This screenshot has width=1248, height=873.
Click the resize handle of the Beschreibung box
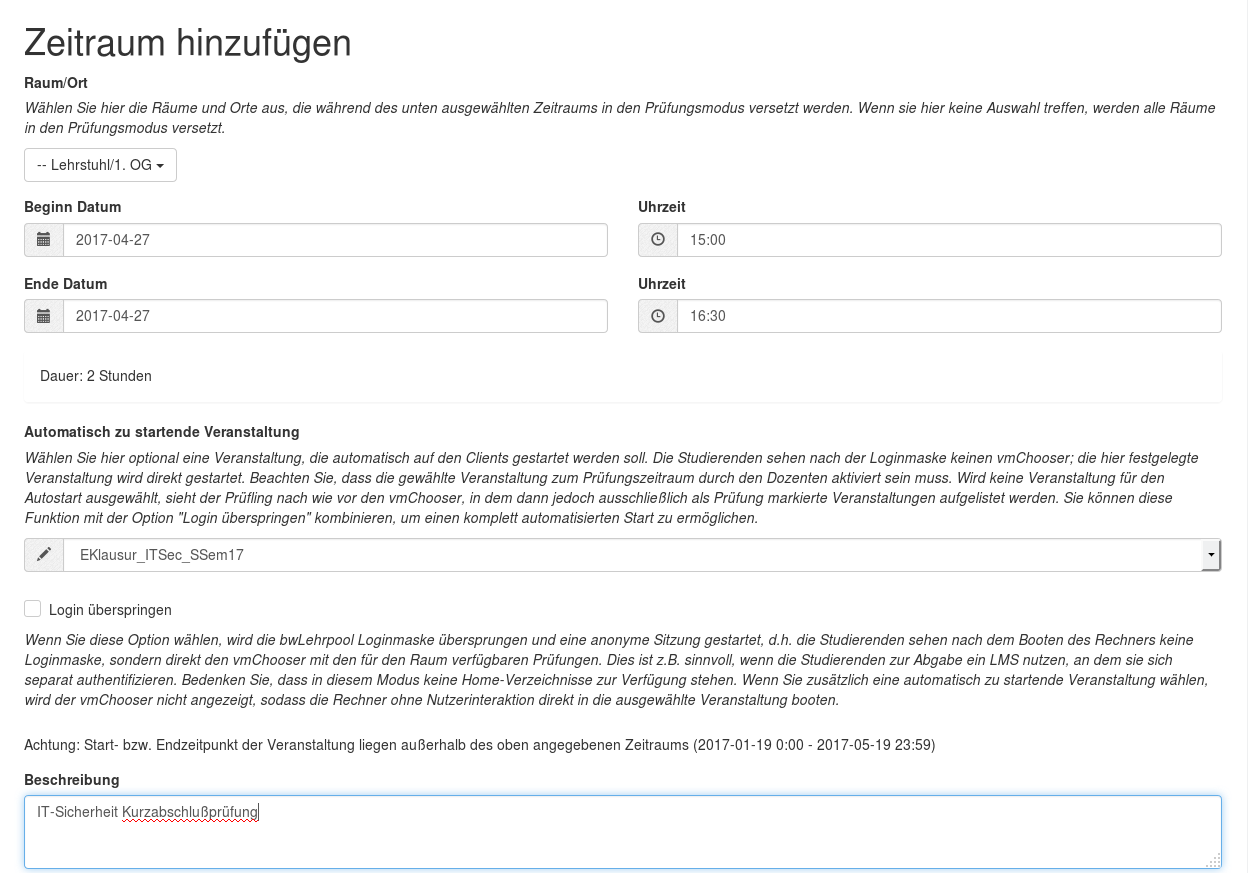tap(1214, 861)
